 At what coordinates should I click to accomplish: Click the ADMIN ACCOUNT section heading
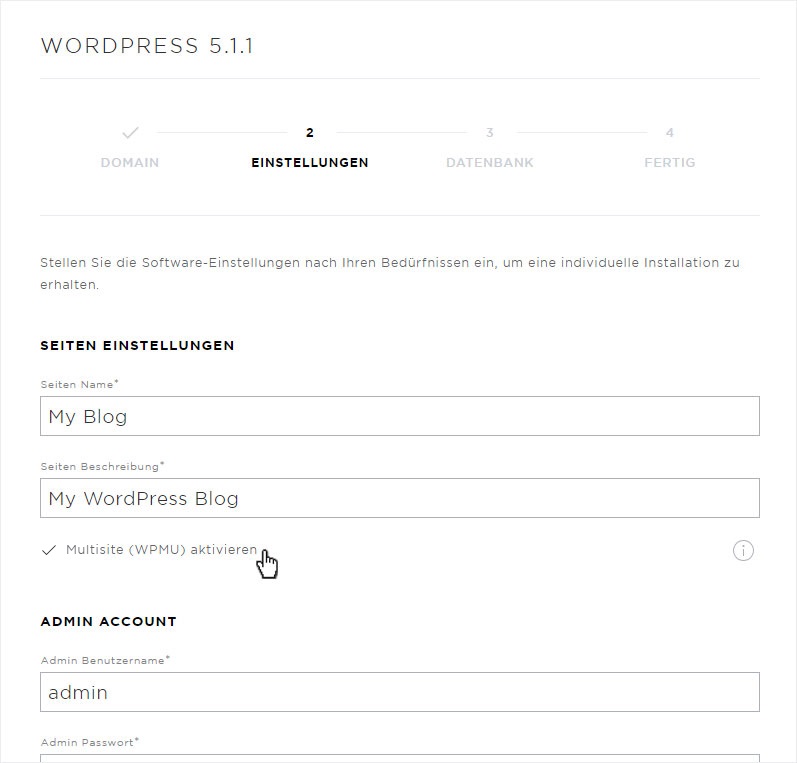click(108, 621)
